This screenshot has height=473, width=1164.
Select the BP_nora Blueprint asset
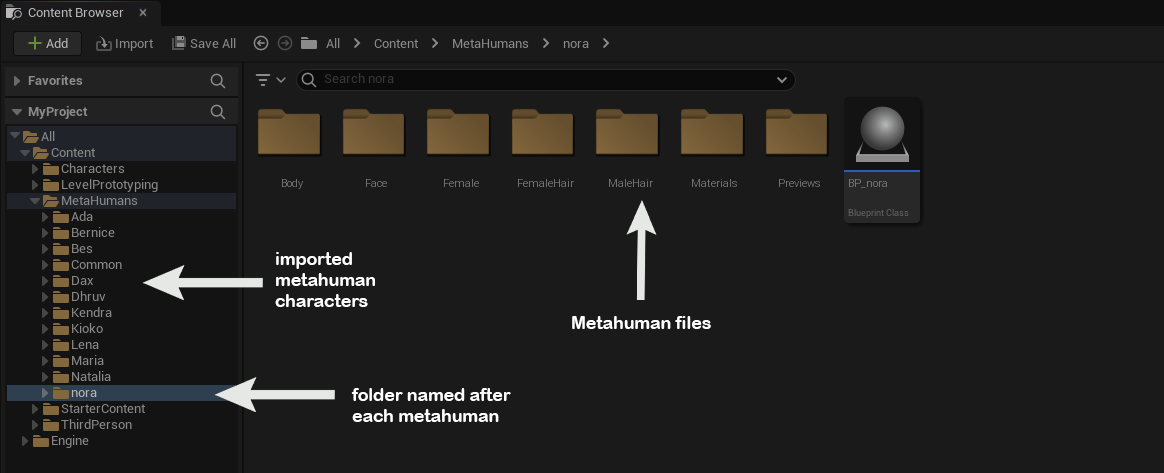(x=882, y=160)
